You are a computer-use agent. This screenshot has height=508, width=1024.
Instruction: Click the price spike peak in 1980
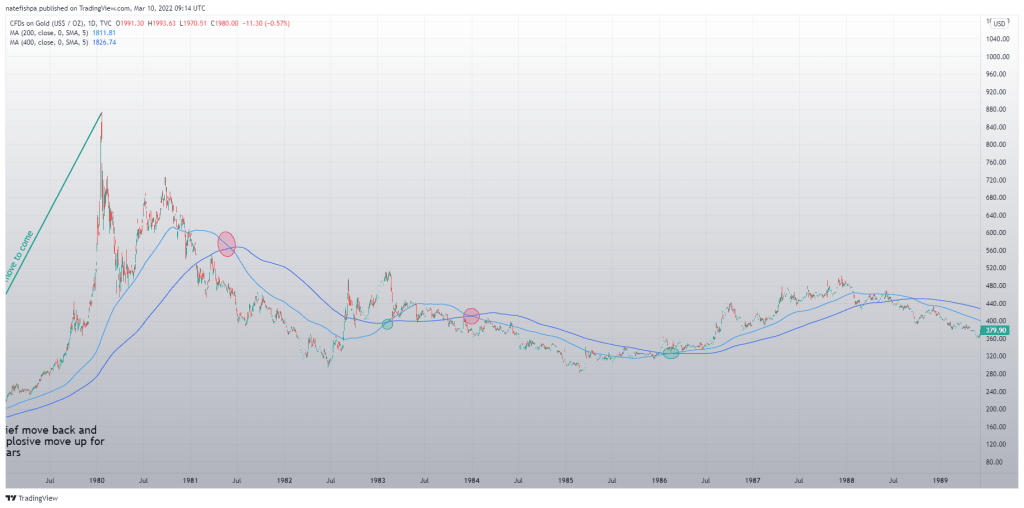pyautogui.click(x=101, y=116)
